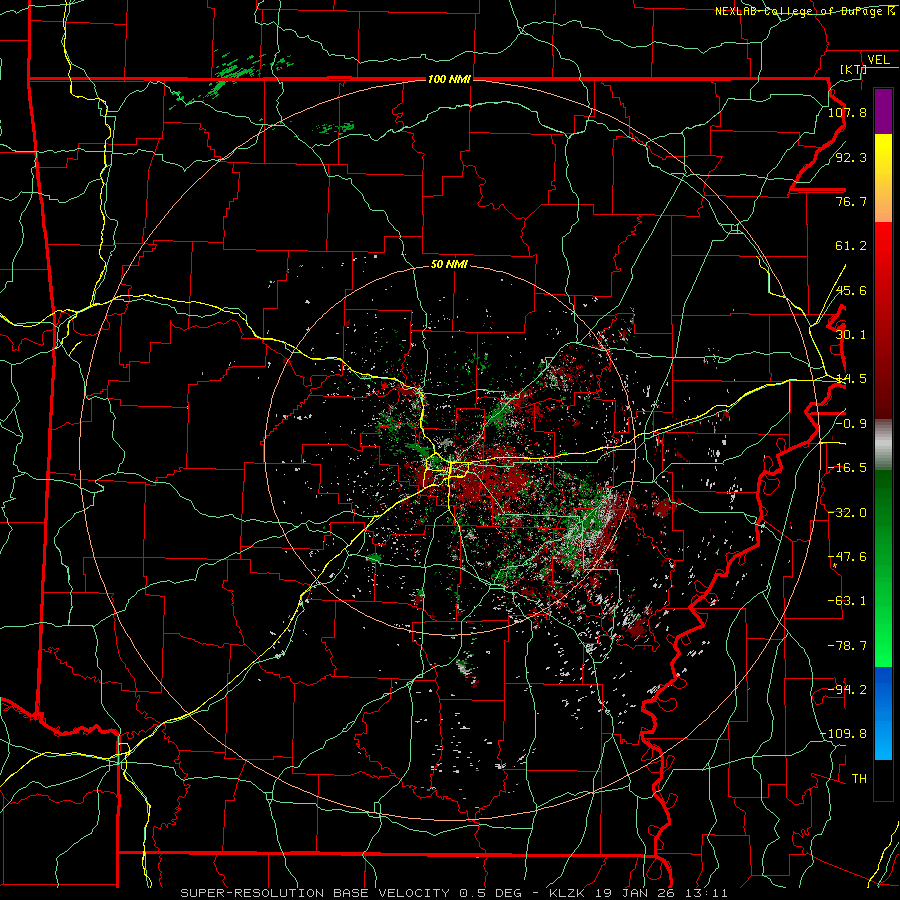Pick the gray near-zero segment of the color bar
The image size is (900, 900).
(883, 445)
